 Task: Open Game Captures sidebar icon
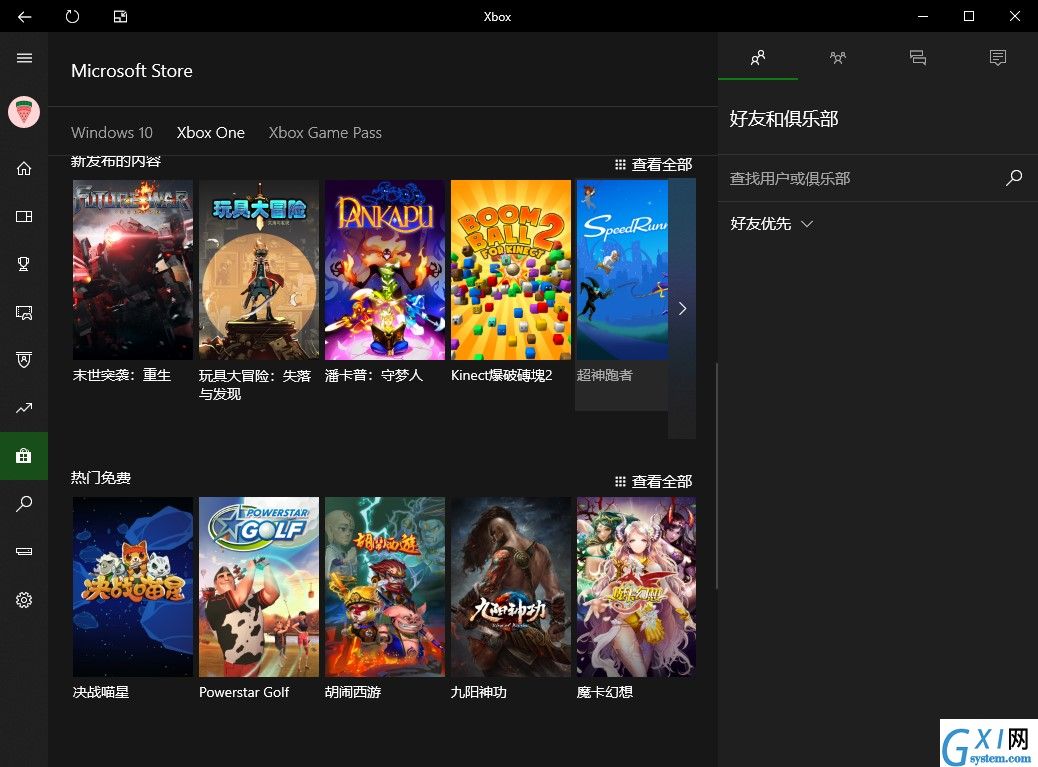coord(24,312)
